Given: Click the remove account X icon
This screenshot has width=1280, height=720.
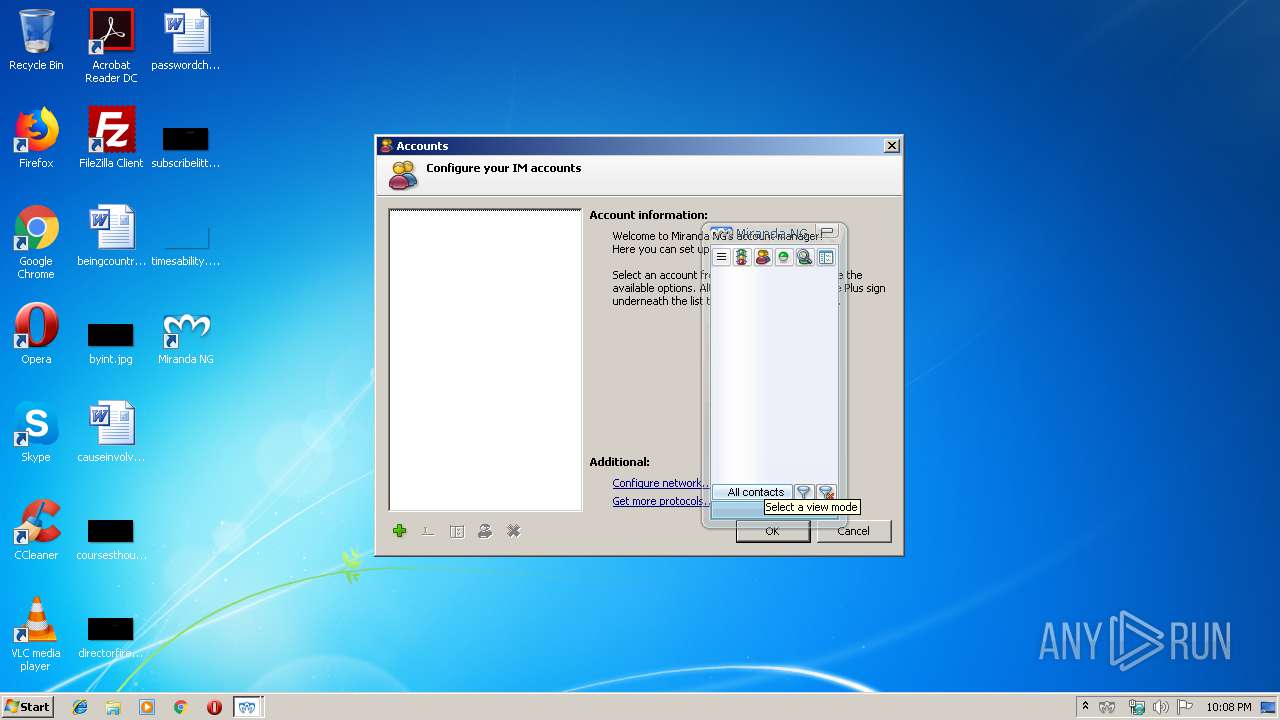Looking at the screenshot, I should tap(514, 531).
